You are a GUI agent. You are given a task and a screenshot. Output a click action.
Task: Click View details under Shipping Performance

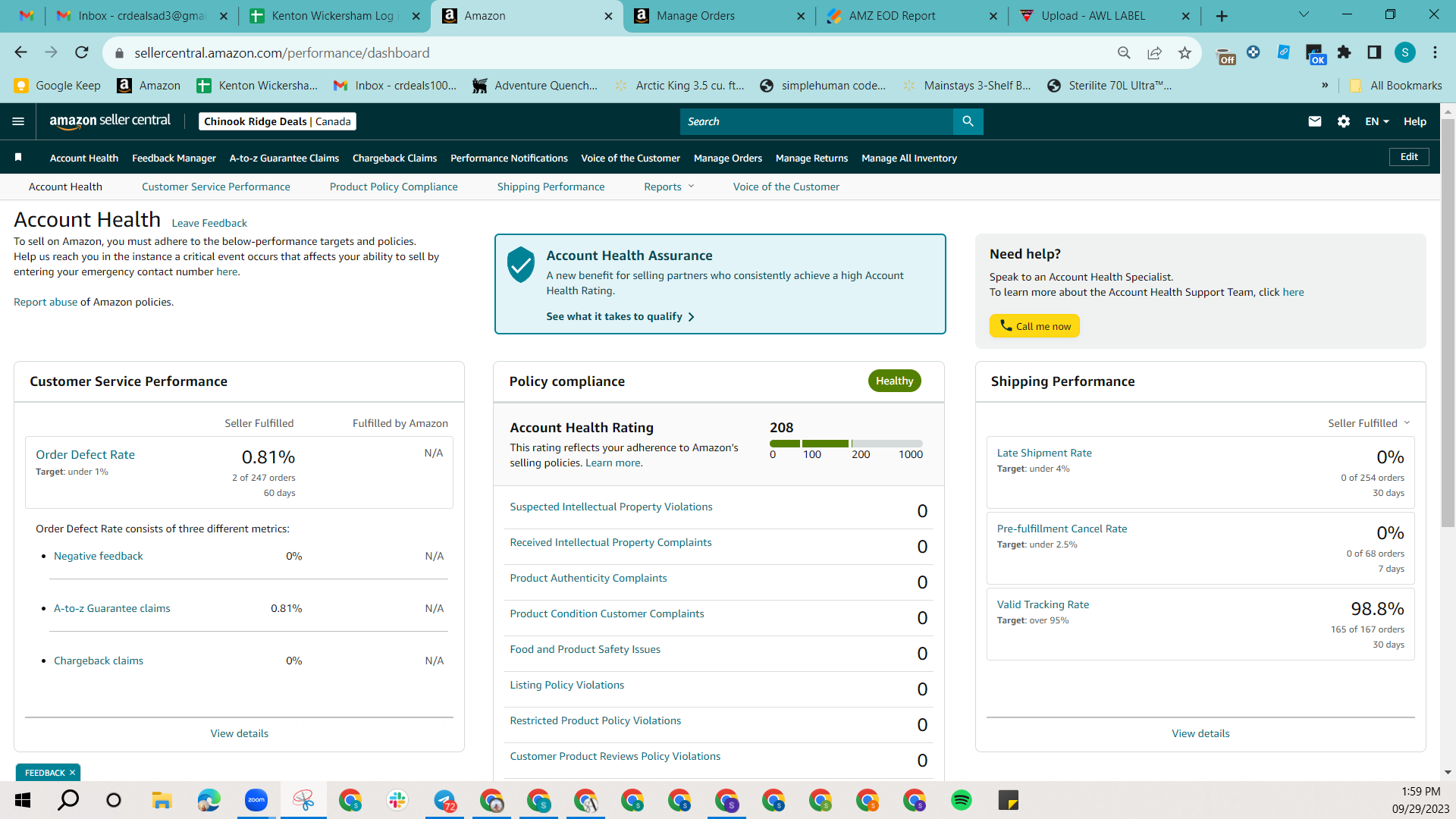[1200, 733]
